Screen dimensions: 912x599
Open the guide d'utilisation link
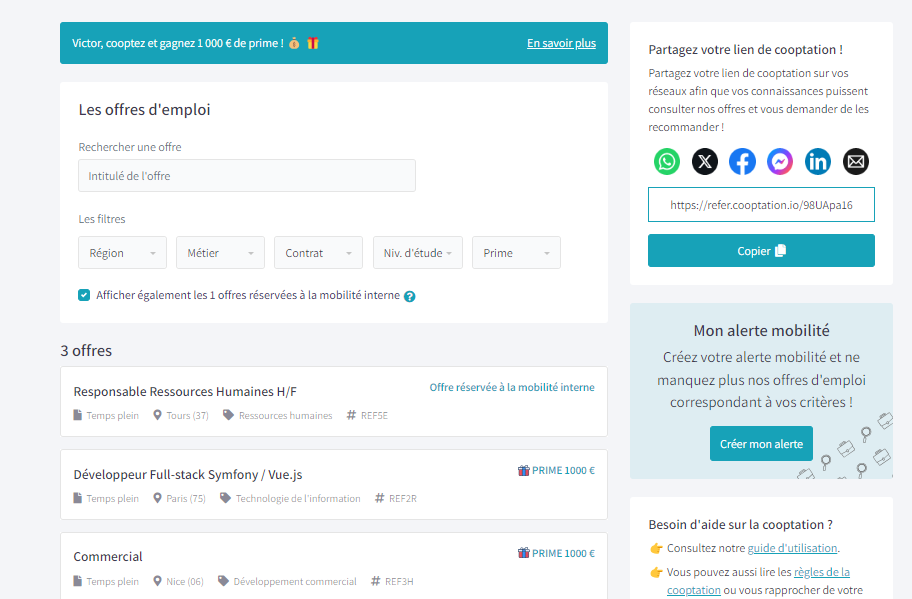[x=792, y=548]
